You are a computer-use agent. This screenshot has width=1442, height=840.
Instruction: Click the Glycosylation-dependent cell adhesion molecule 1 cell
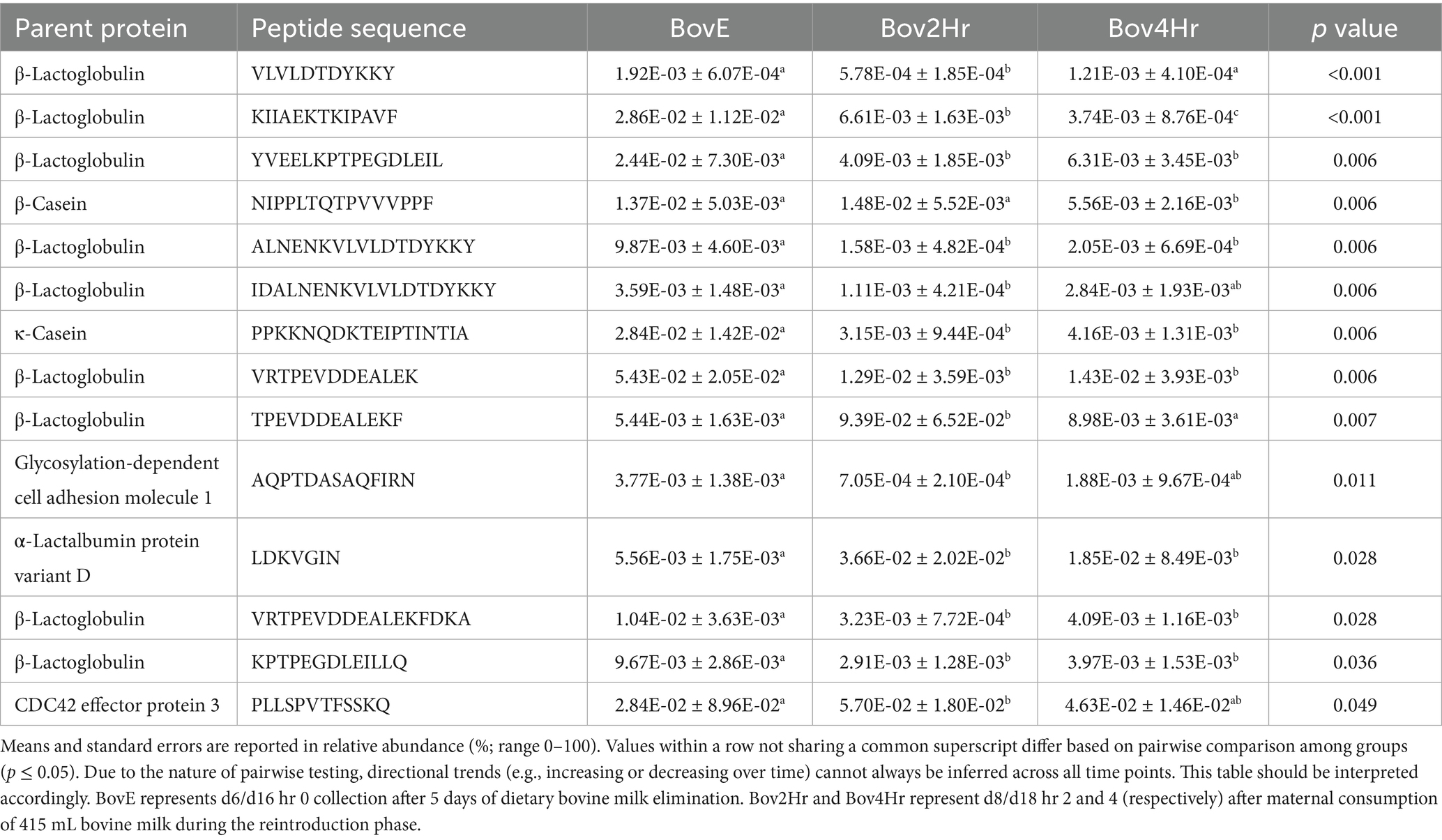pos(117,480)
